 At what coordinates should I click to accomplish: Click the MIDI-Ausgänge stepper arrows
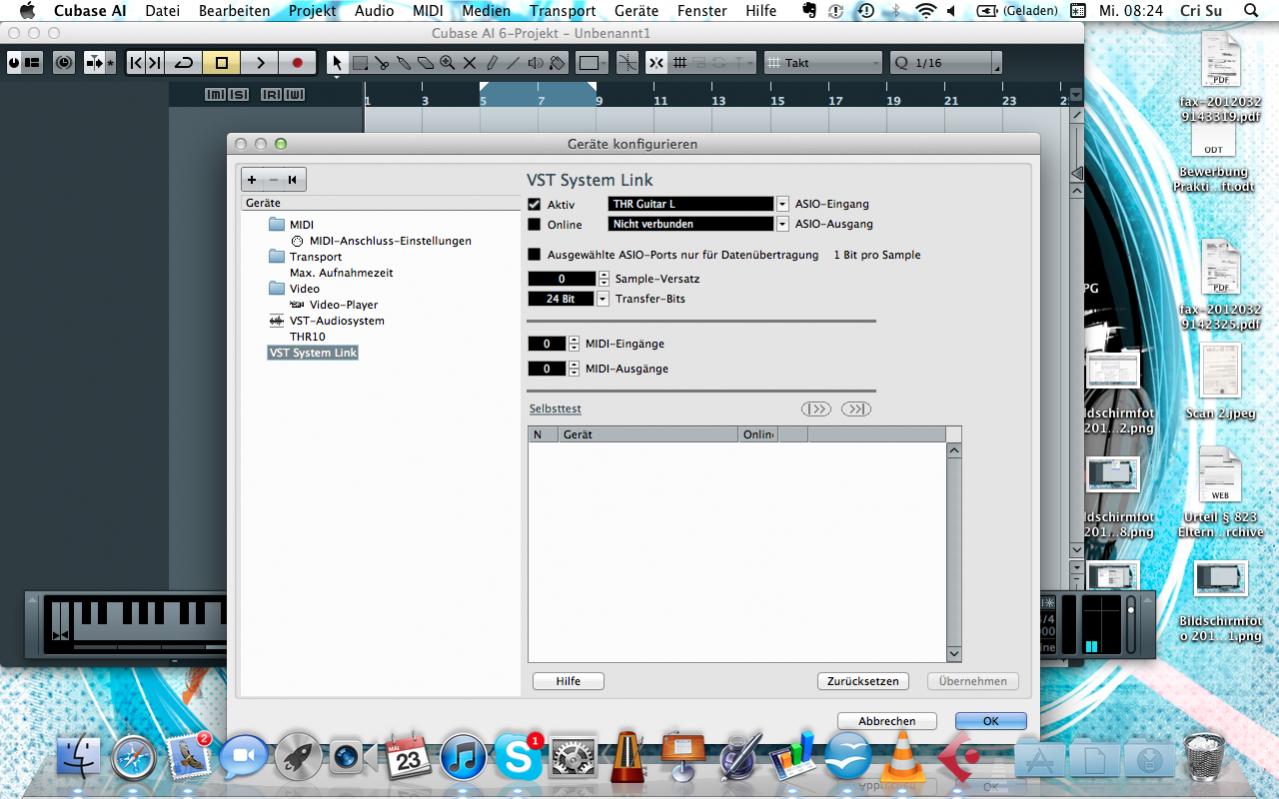(x=574, y=369)
